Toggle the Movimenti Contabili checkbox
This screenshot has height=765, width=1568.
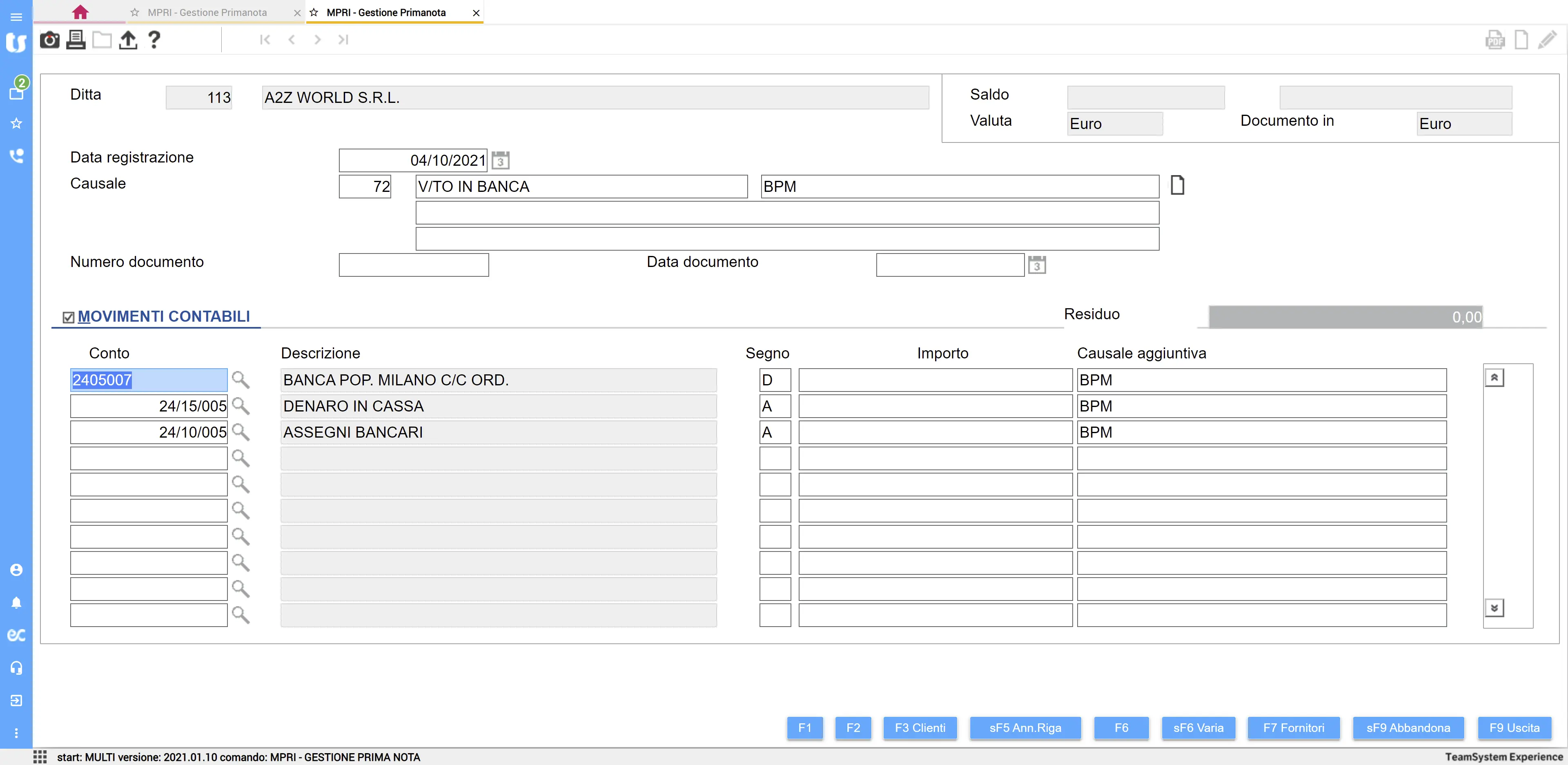(69, 317)
